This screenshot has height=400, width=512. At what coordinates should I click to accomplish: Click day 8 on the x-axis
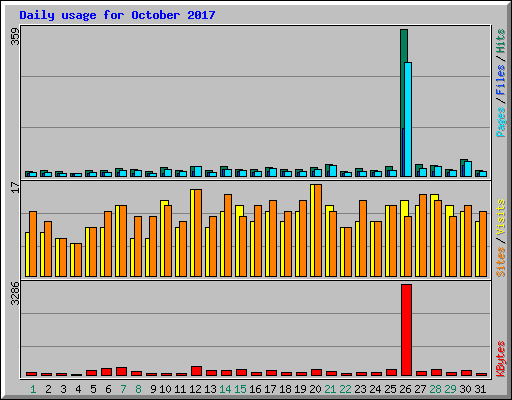138,389
